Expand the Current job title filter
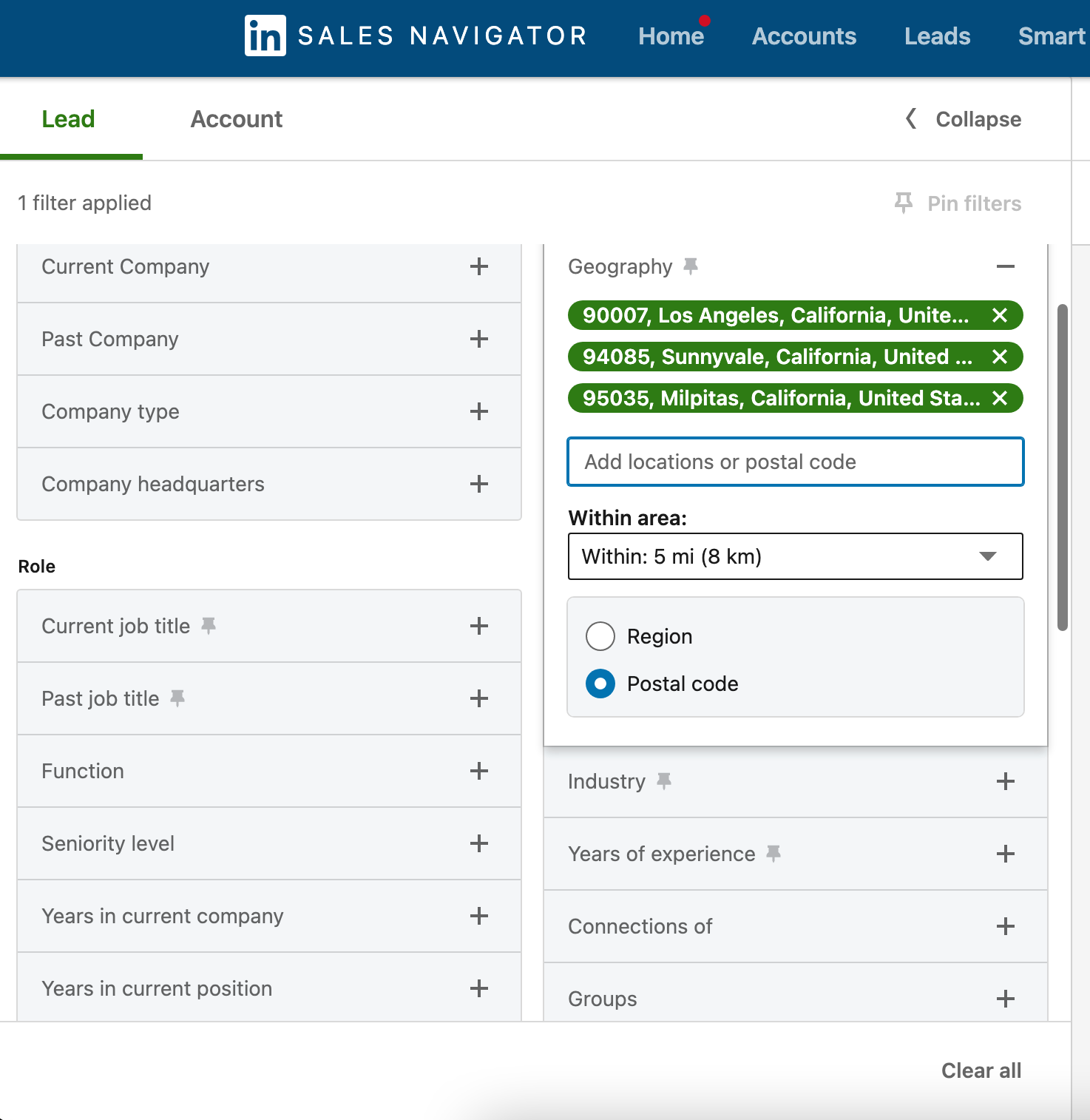 [x=479, y=626]
